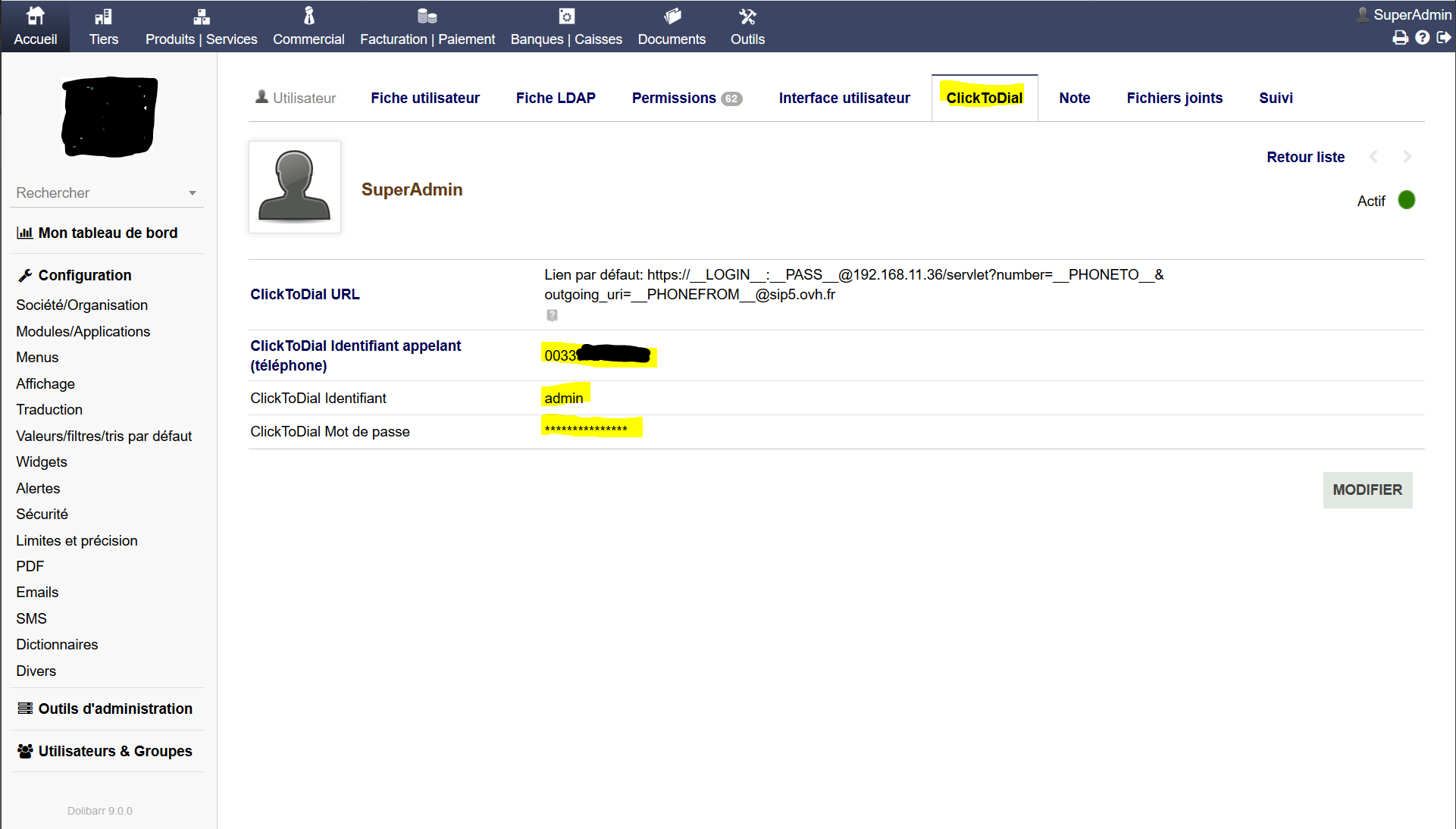Open the SuperAdmin user dropdown top right
The width and height of the screenshot is (1456, 829).
point(1403,14)
